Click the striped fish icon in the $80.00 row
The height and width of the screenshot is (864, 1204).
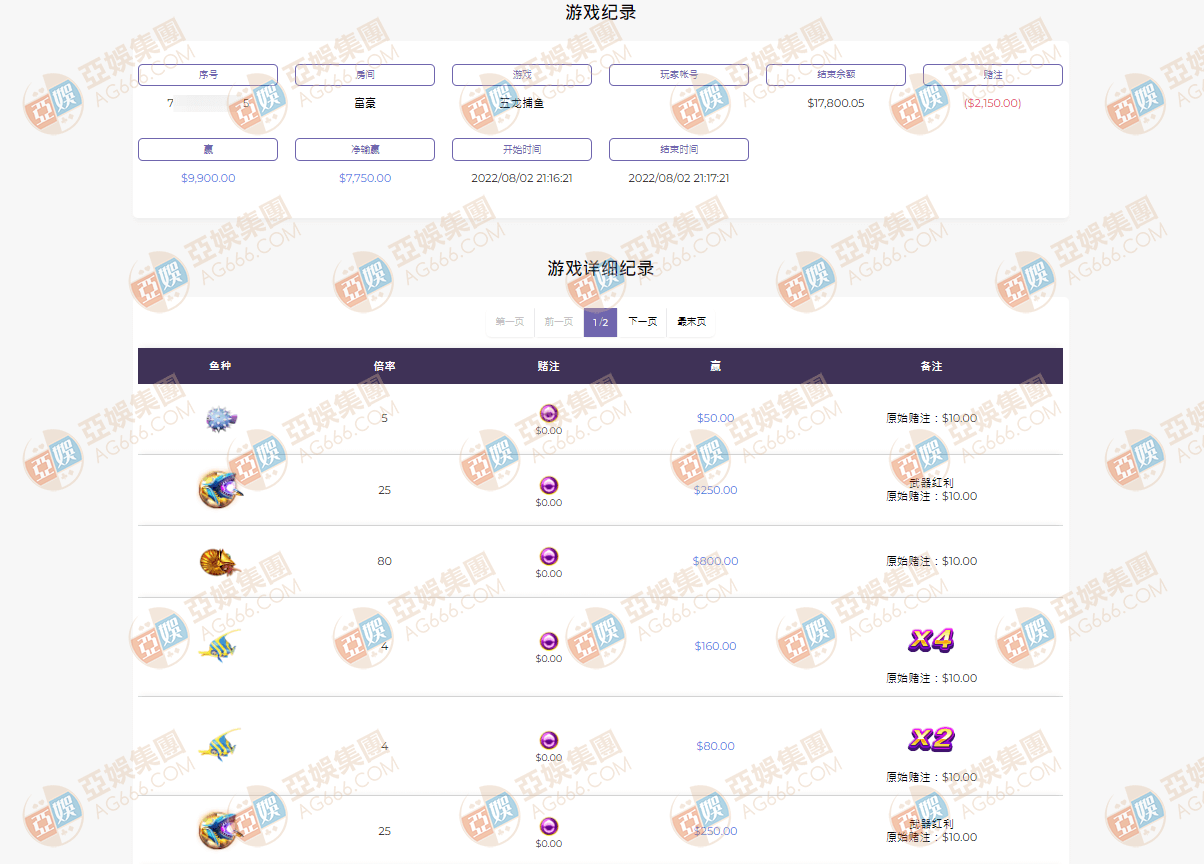pyautogui.click(x=219, y=745)
